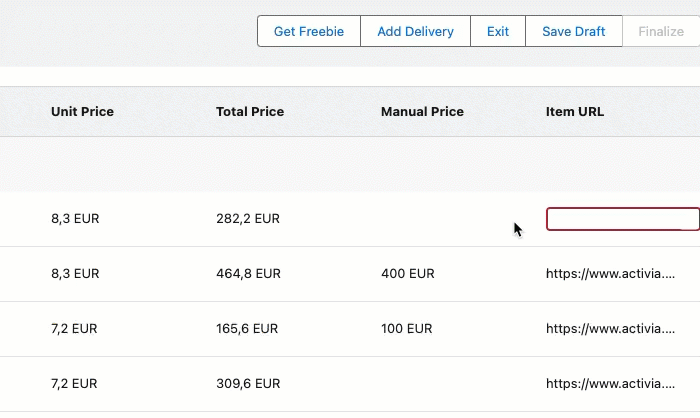Click the Get Freebie button

tap(308, 31)
